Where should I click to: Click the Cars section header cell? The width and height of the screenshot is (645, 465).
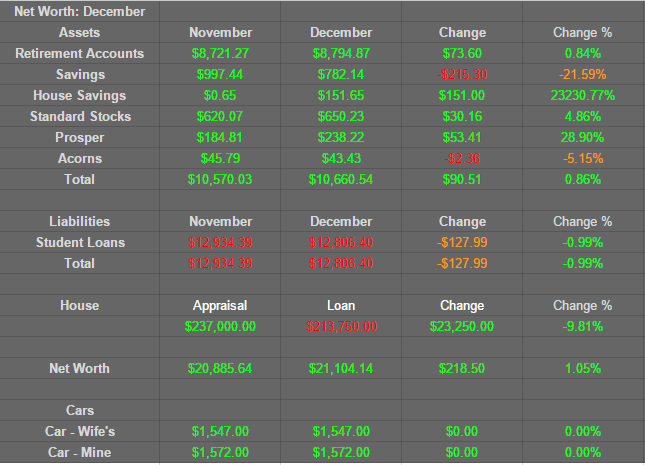click(79, 410)
